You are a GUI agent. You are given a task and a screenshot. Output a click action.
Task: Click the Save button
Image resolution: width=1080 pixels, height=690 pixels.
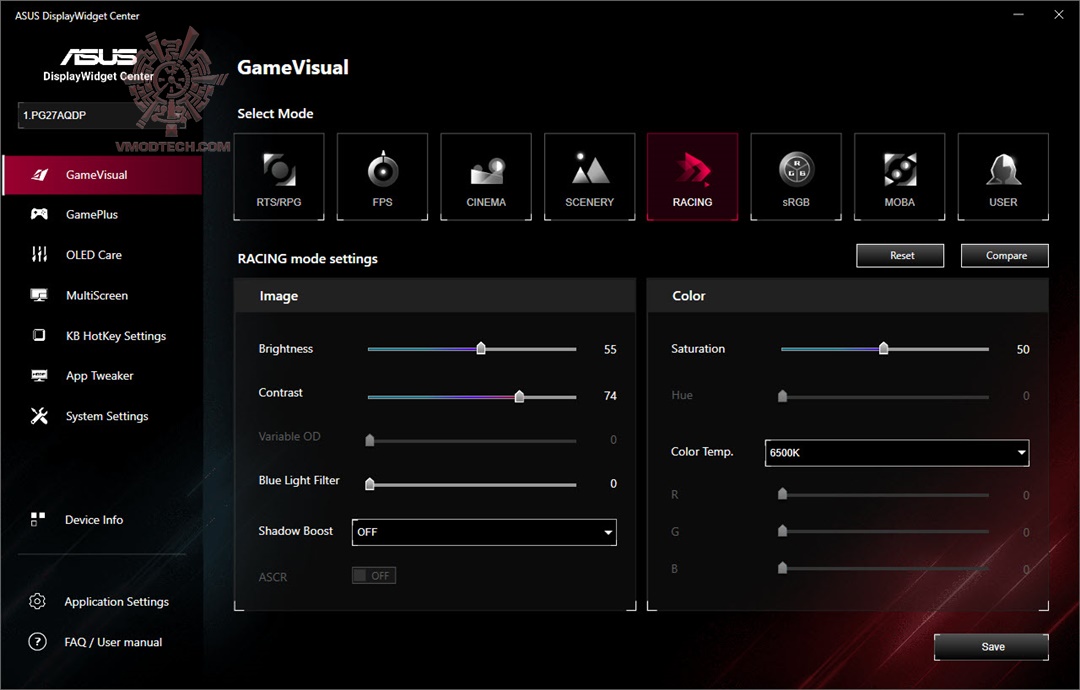991,647
